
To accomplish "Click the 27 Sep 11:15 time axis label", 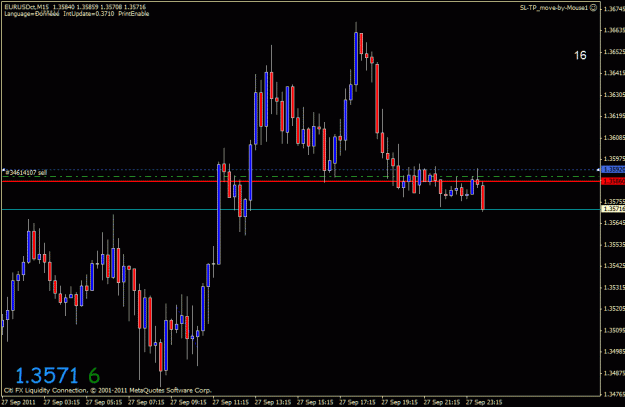I will (x=230, y=402).
